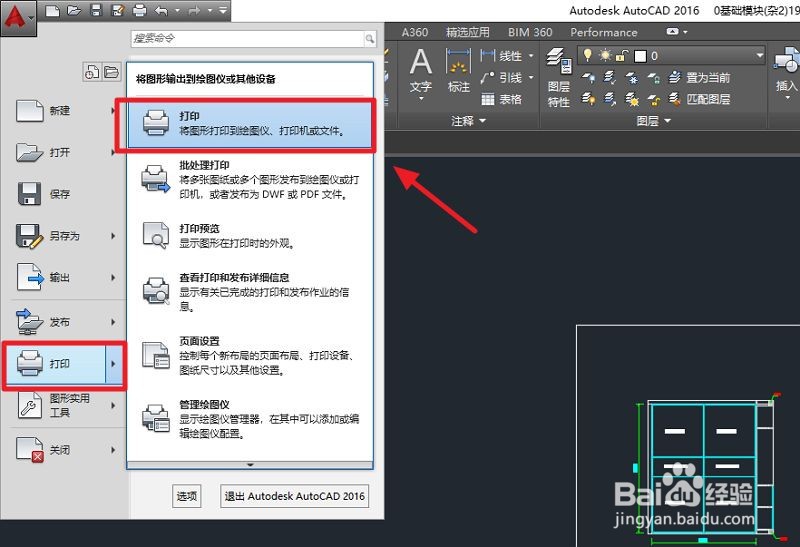Select 打印 in the left application menu
This screenshot has height=547, width=800.
click(x=56, y=364)
